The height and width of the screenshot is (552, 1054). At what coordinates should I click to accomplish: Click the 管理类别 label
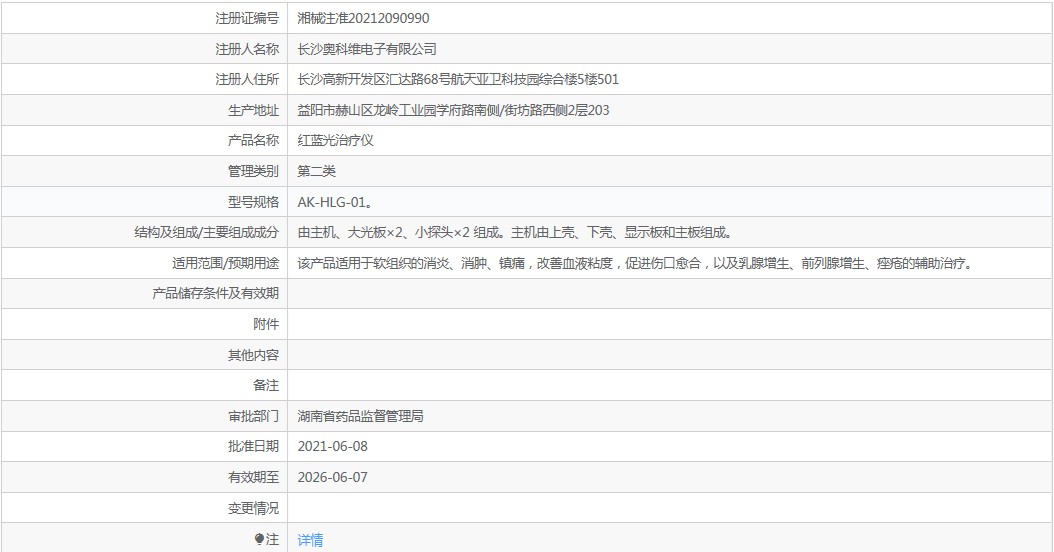coord(253,171)
